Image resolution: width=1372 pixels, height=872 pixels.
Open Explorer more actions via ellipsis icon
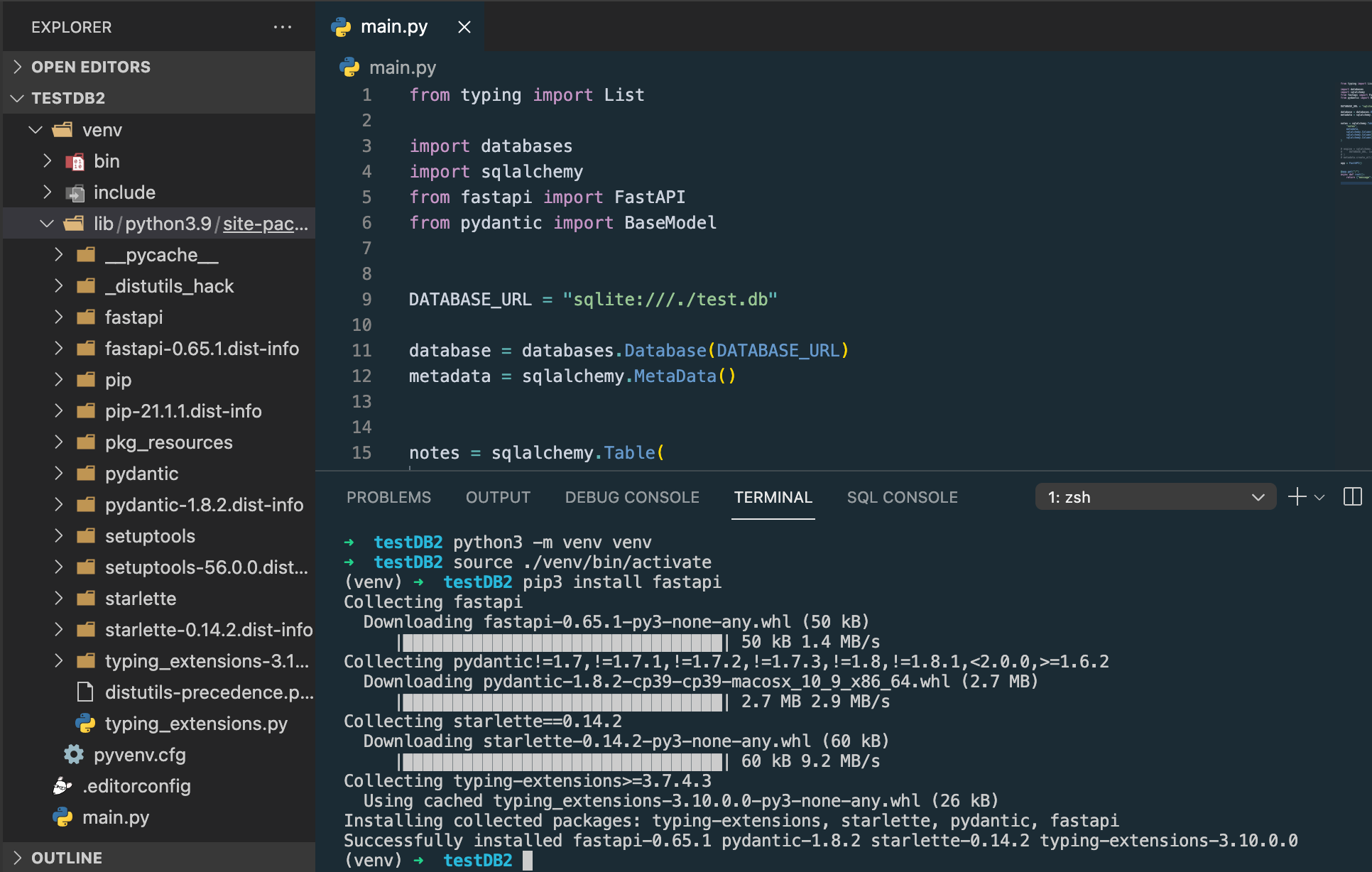283,27
